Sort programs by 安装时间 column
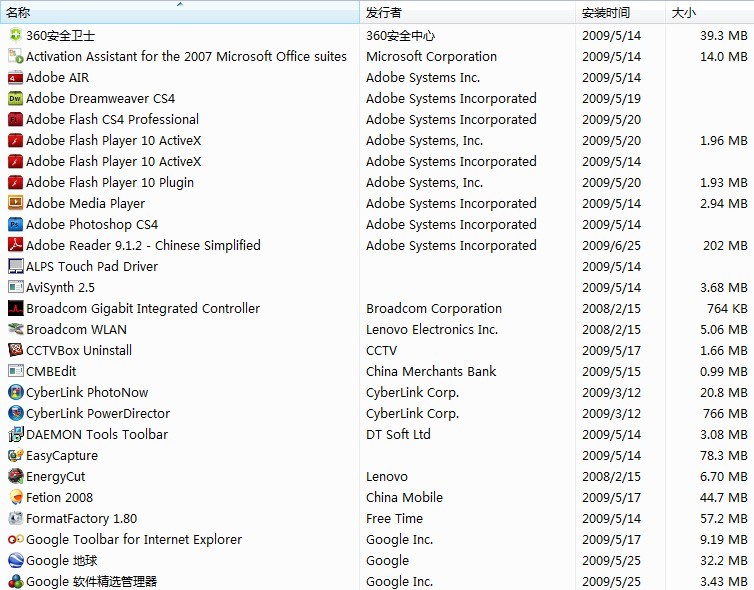The height and width of the screenshot is (590, 754). coord(606,13)
